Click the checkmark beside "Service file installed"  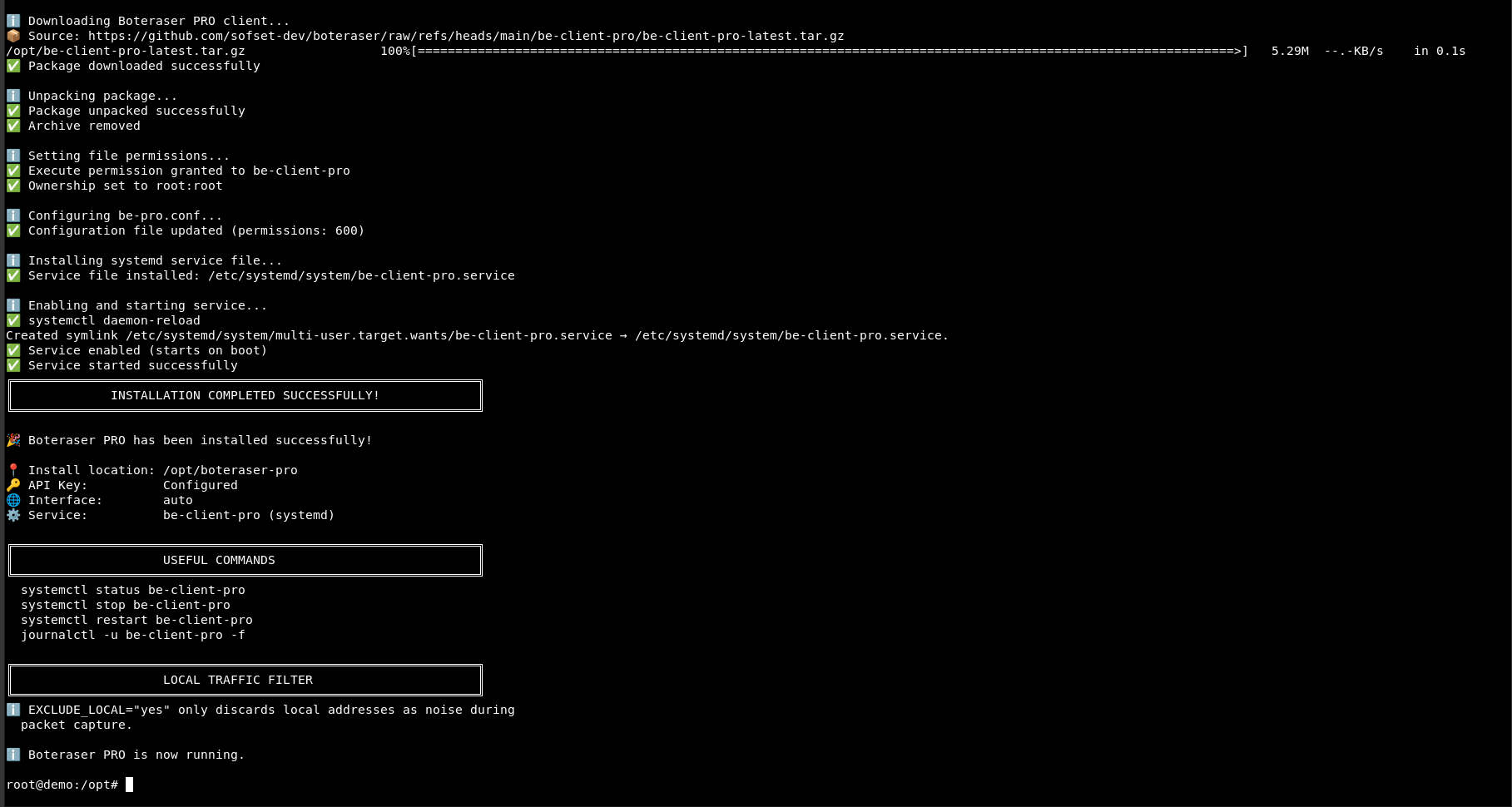pyautogui.click(x=13, y=275)
